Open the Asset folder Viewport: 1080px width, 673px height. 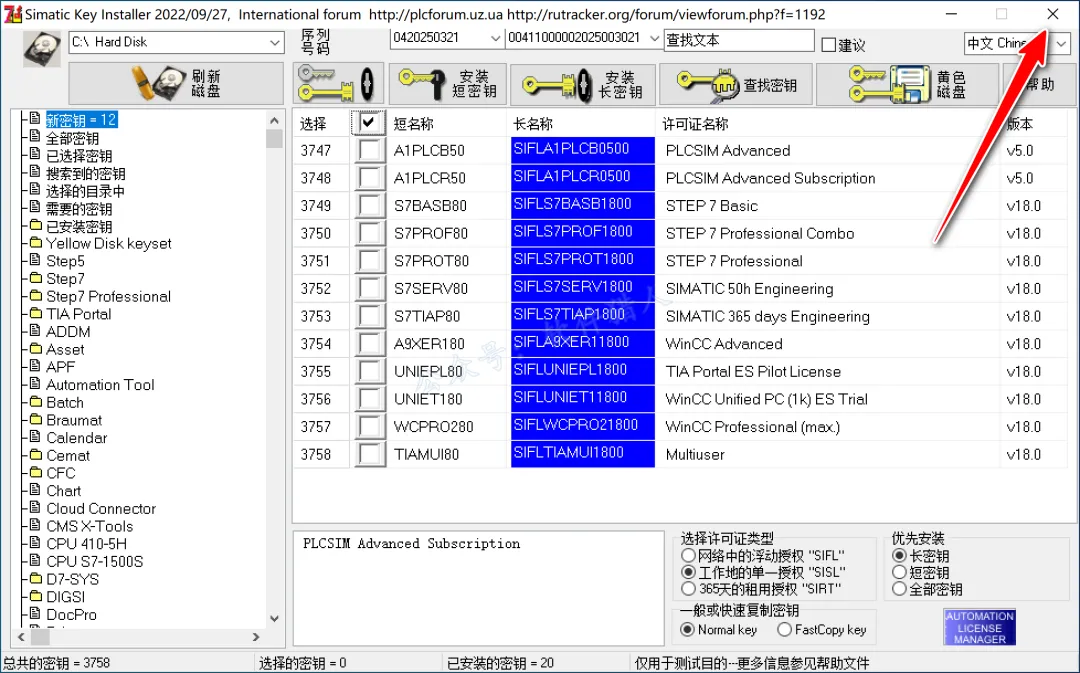tap(65, 349)
